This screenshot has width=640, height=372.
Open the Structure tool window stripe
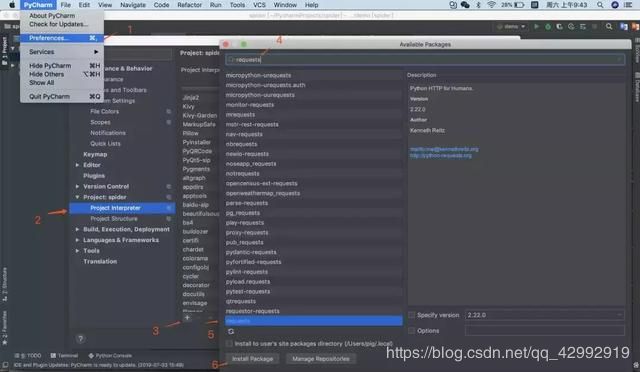click(4, 285)
